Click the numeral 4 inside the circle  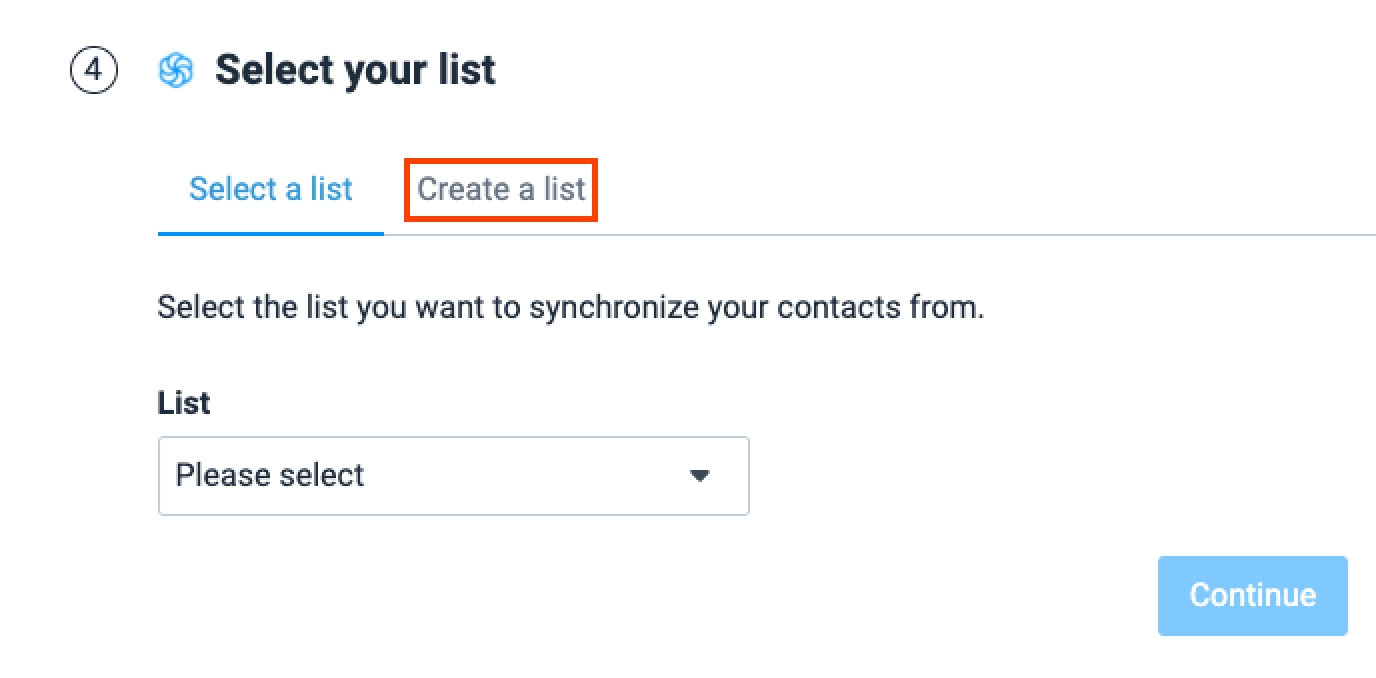pos(94,70)
